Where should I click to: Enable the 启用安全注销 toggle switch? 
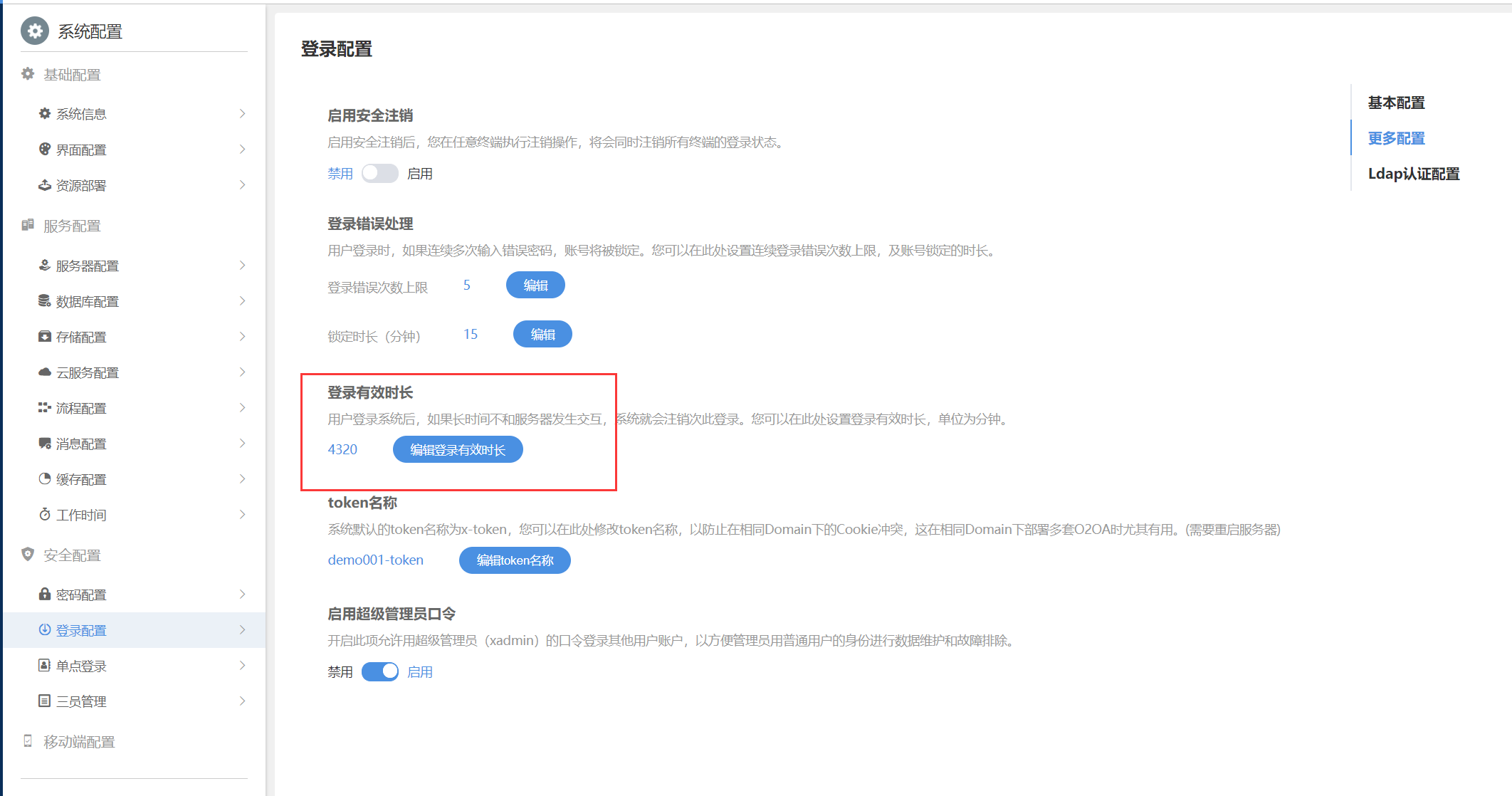coord(379,174)
